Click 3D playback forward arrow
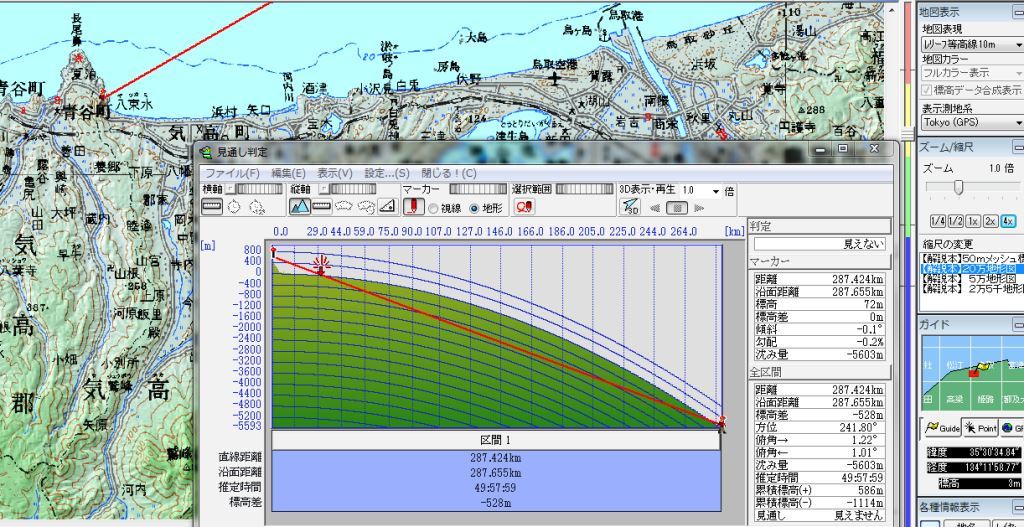 point(699,208)
